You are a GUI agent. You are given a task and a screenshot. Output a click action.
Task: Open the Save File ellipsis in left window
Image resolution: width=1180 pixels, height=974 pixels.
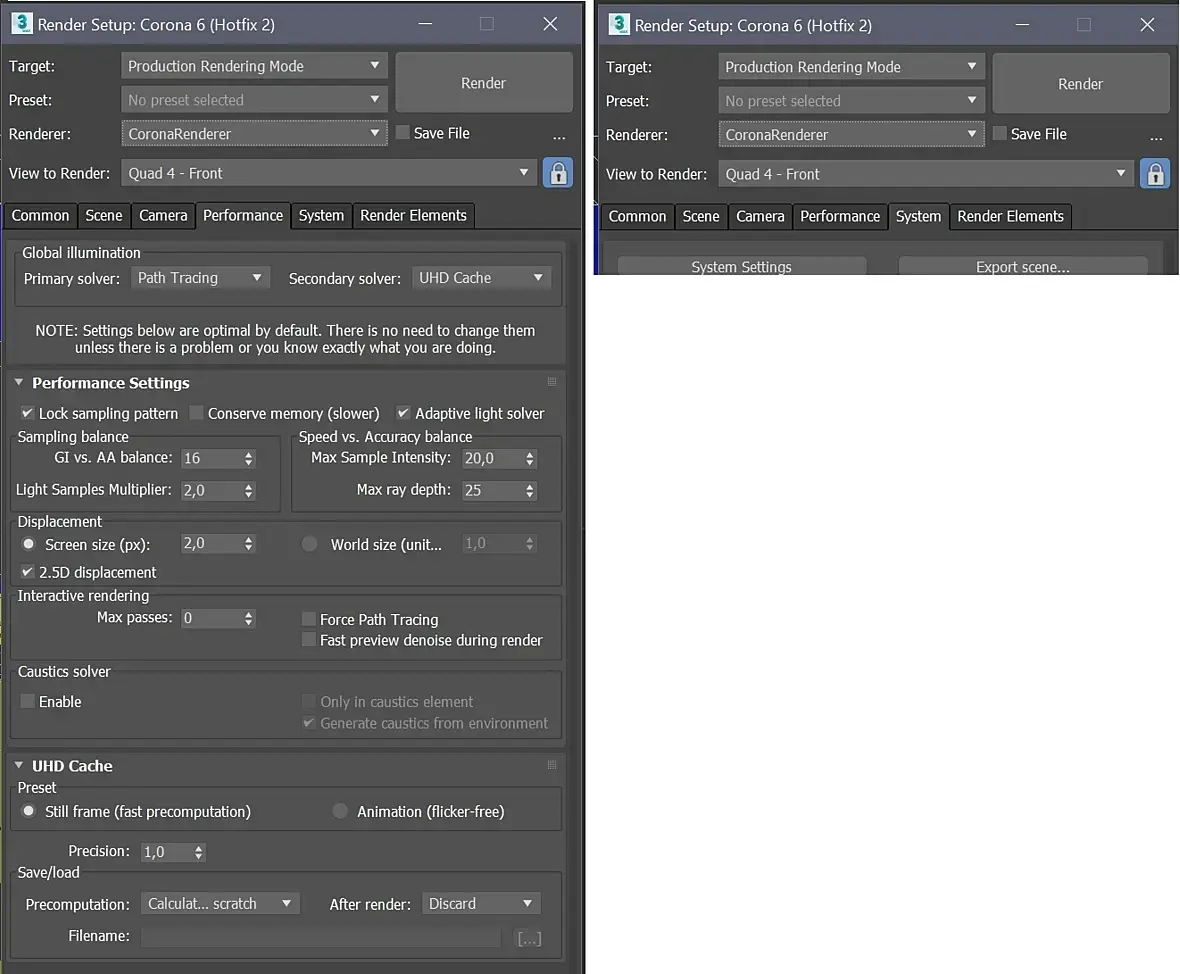pos(558,137)
